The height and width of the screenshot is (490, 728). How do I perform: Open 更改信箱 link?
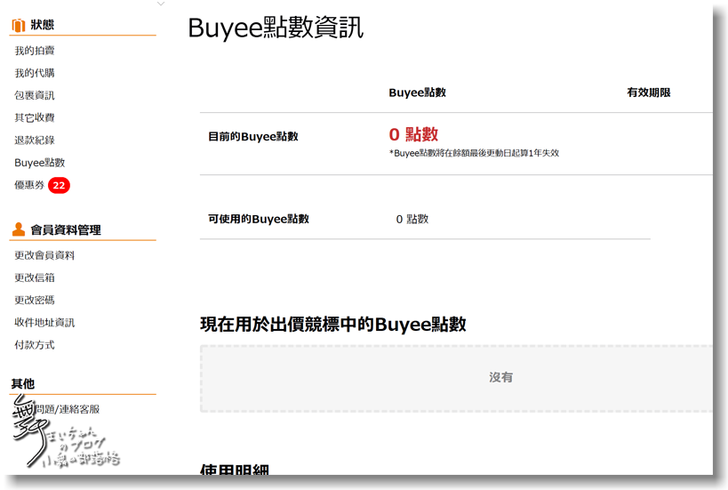click(x=34, y=277)
